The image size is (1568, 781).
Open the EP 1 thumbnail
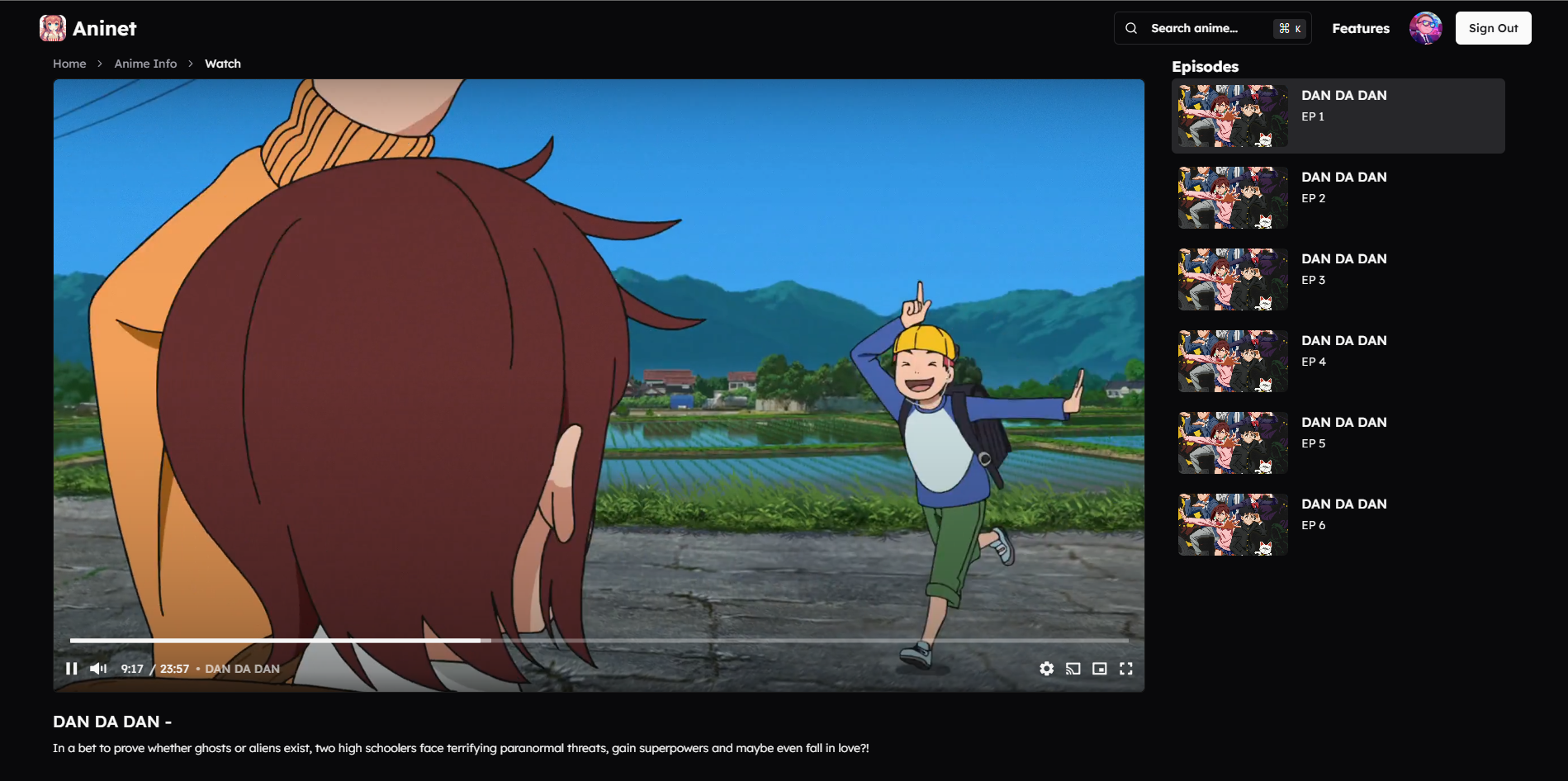[x=1233, y=116]
